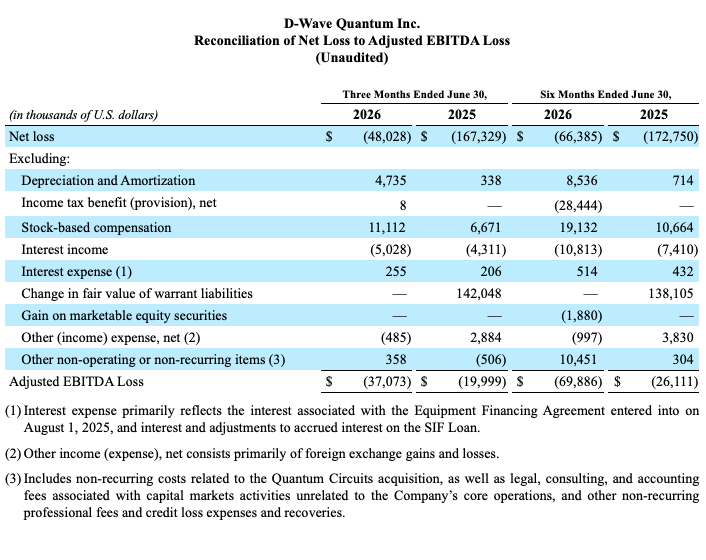Image resolution: width=706 pixels, height=560 pixels.
Task: Click 'Six Months Ended June 30,' header
Action: tap(606, 95)
